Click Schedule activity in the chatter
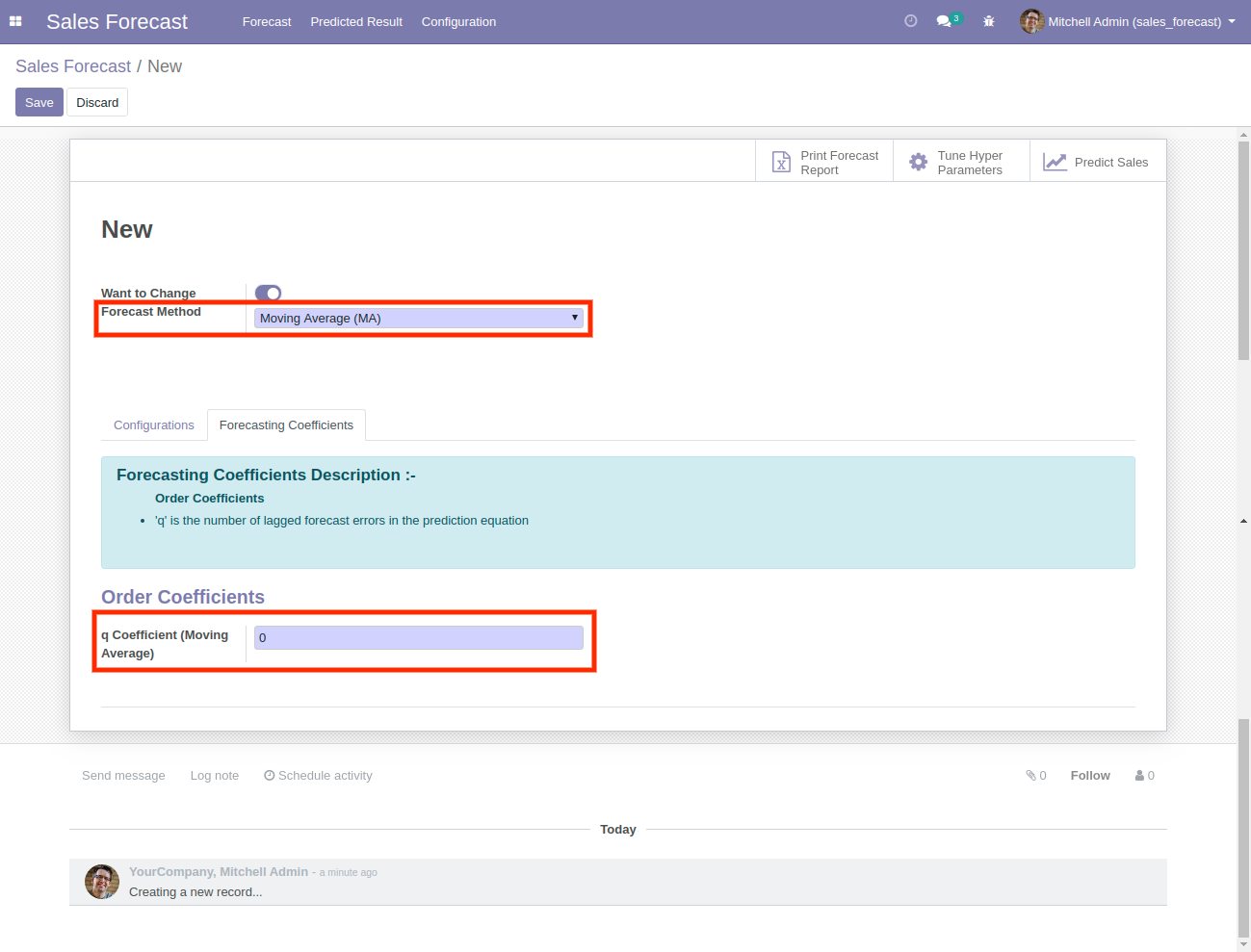This screenshot has width=1251, height=952. point(318,776)
